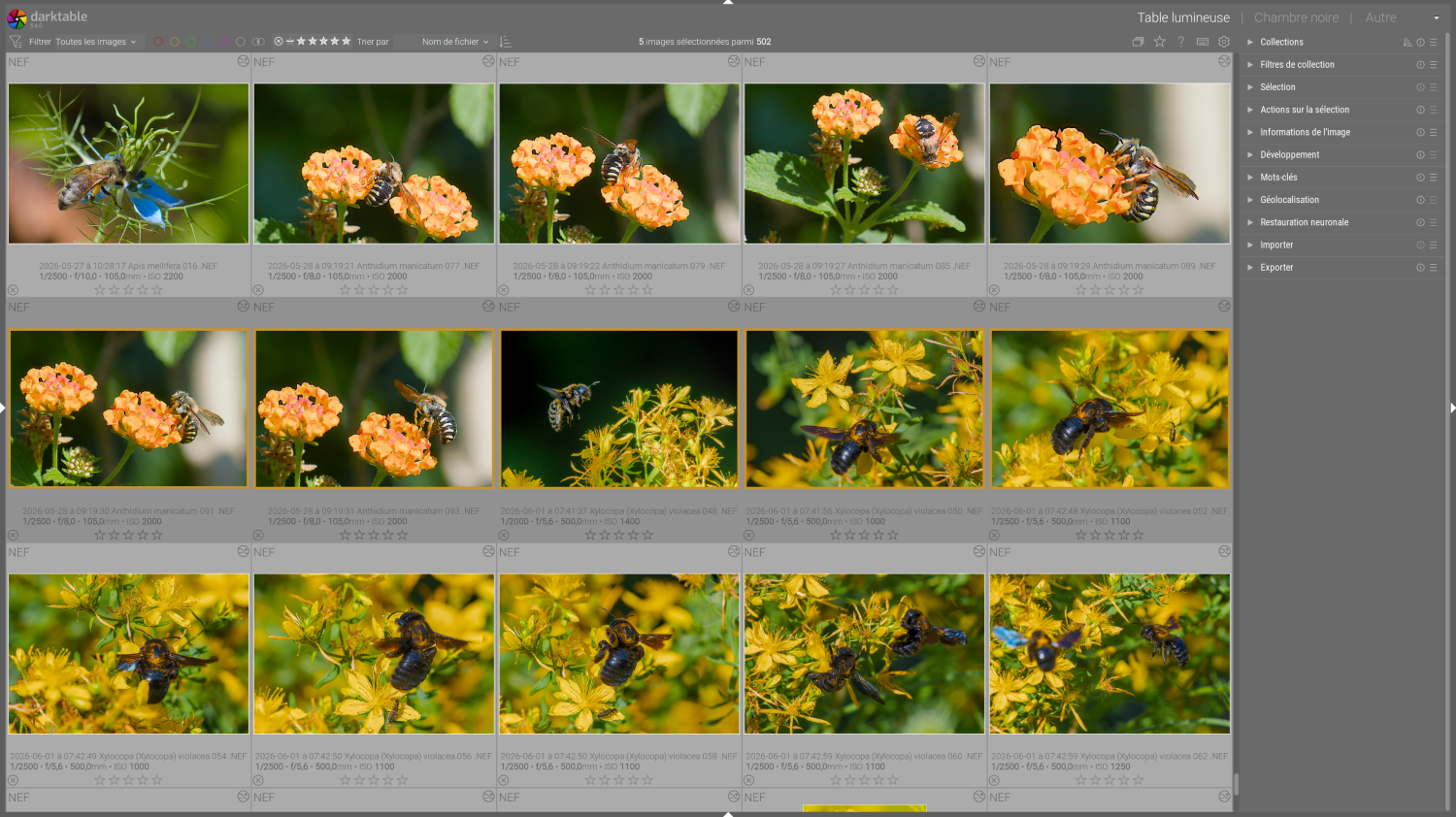This screenshot has width=1456, height=817.
Task: Set five-star filter in the top toolbar
Action: tap(347, 42)
